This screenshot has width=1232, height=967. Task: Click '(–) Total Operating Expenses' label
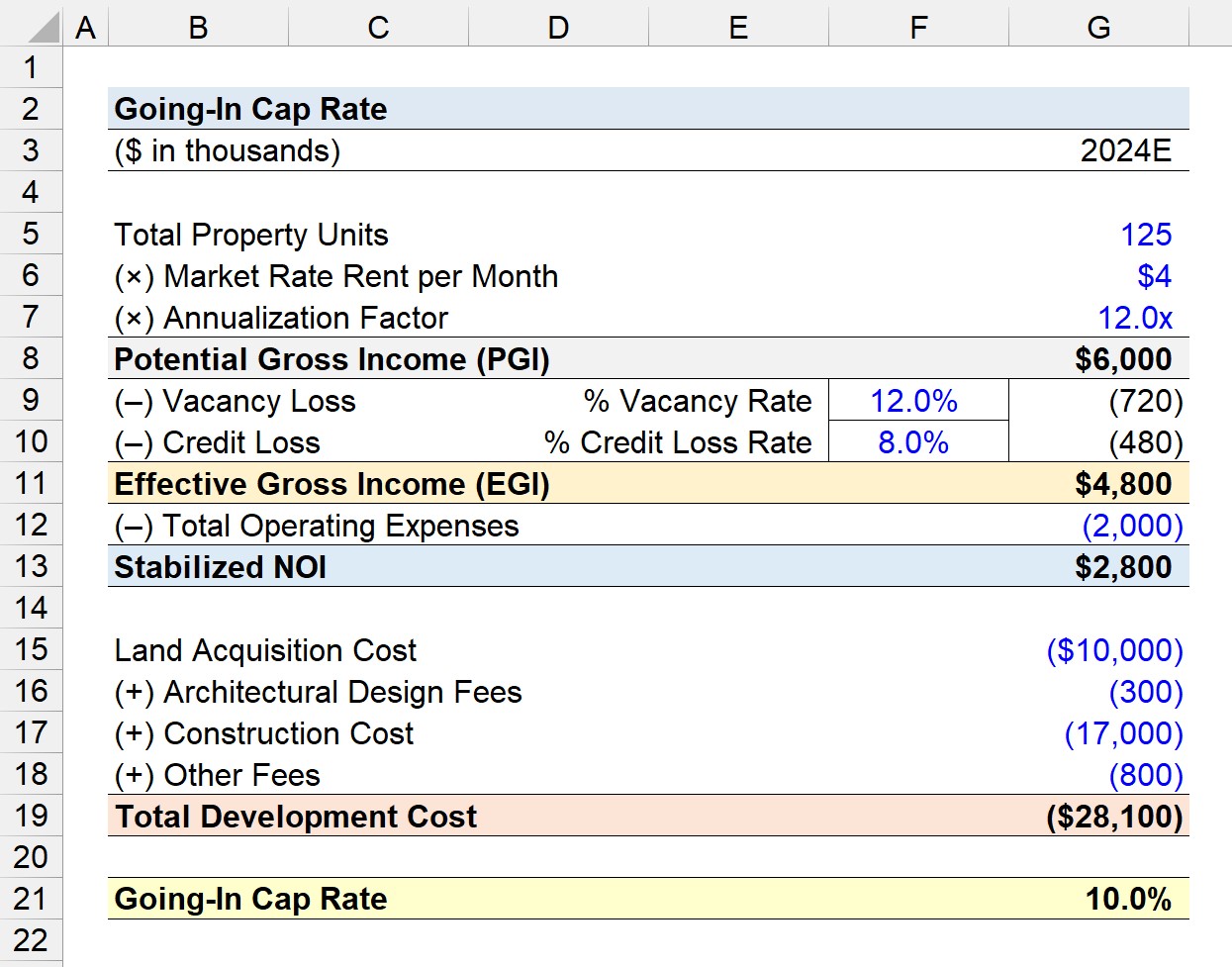point(317,526)
